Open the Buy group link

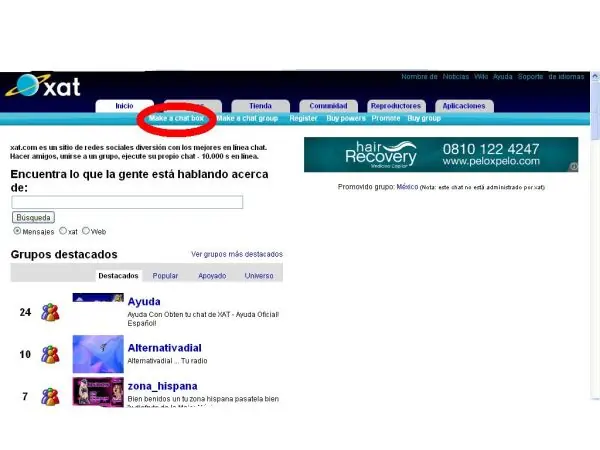click(x=424, y=118)
